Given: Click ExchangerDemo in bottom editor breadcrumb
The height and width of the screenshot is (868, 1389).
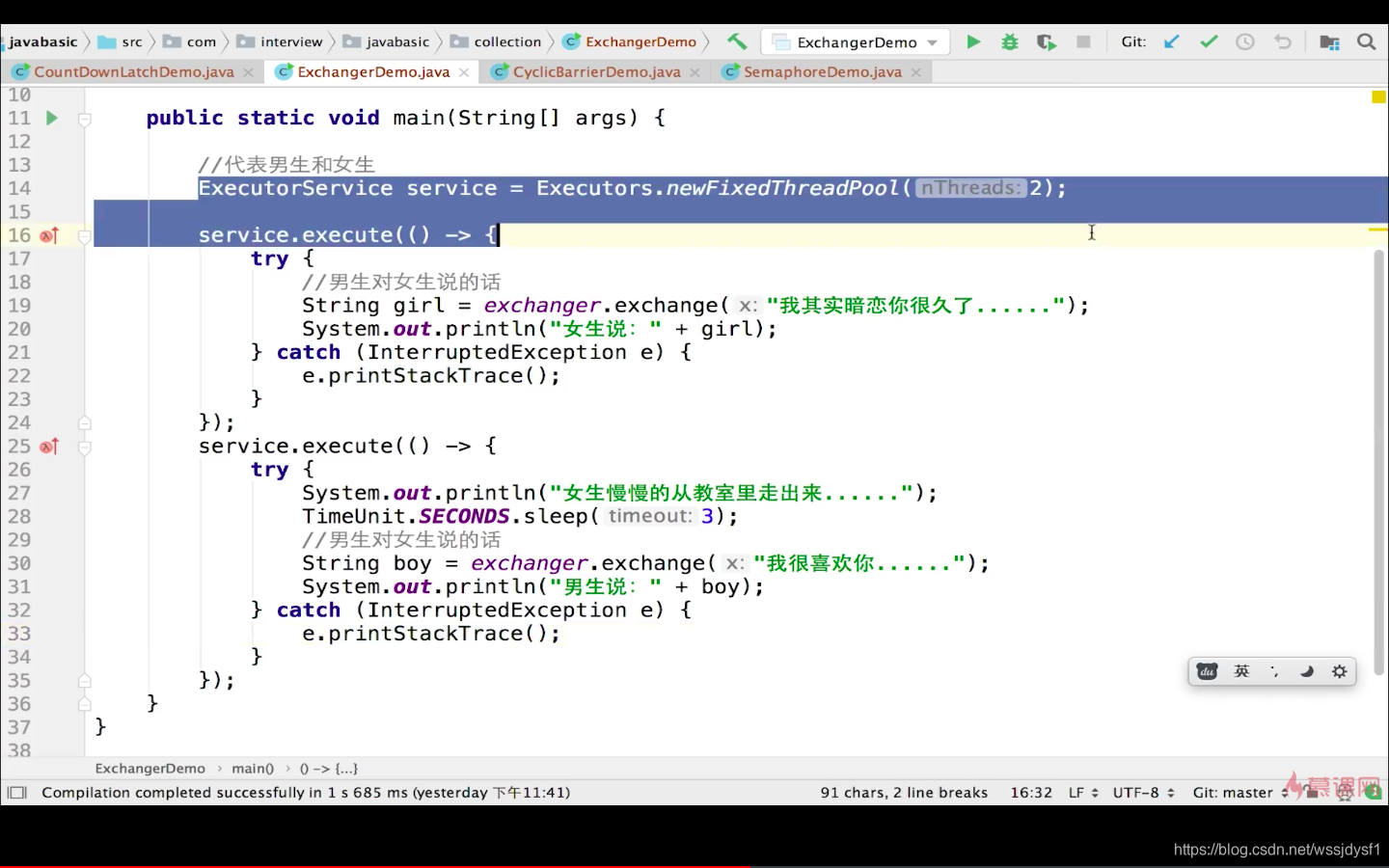Looking at the screenshot, I should pos(150,769).
